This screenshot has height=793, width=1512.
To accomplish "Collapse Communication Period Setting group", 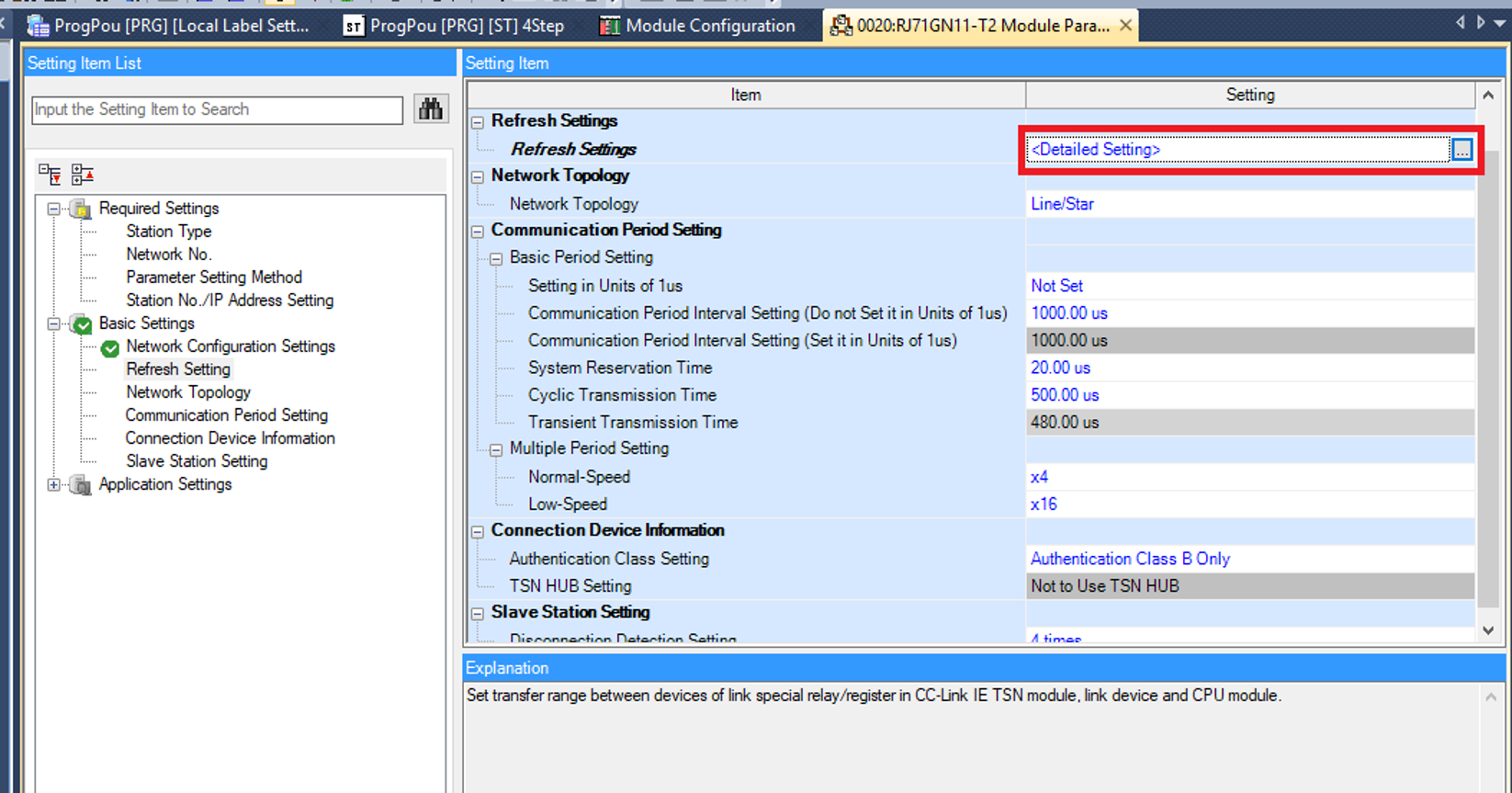I will tap(478, 231).
